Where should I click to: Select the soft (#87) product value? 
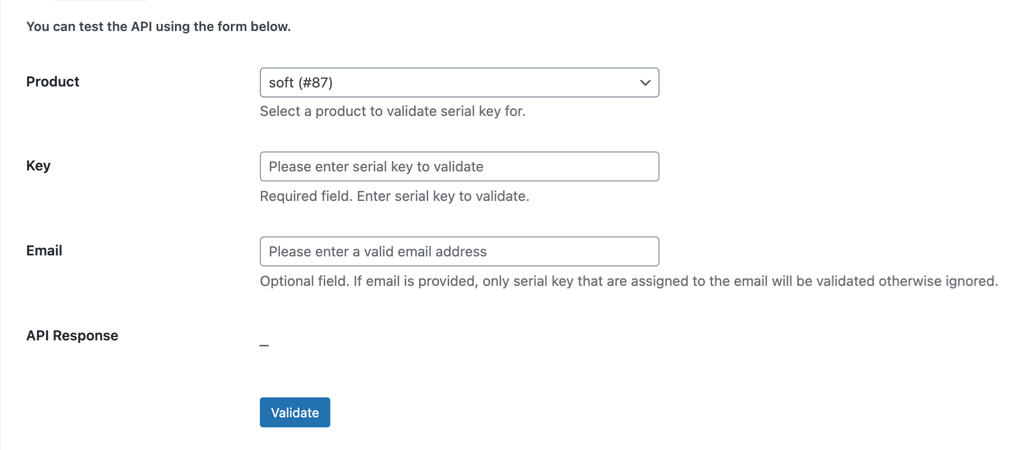(306, 83)
